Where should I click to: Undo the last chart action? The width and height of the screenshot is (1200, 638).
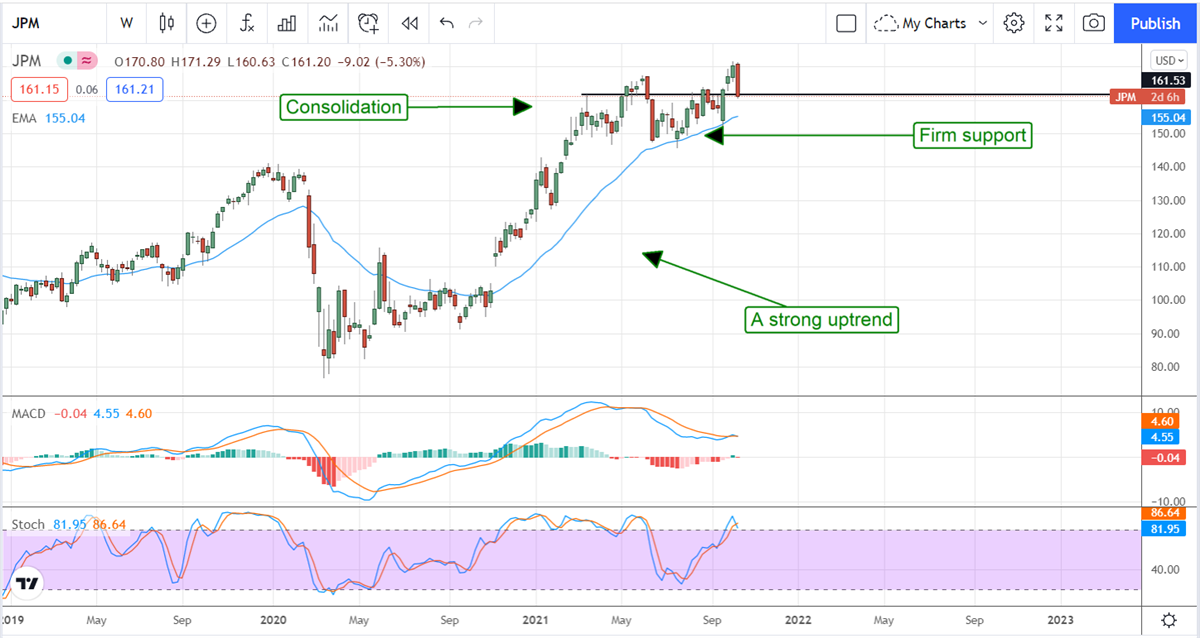coord(446,22)
